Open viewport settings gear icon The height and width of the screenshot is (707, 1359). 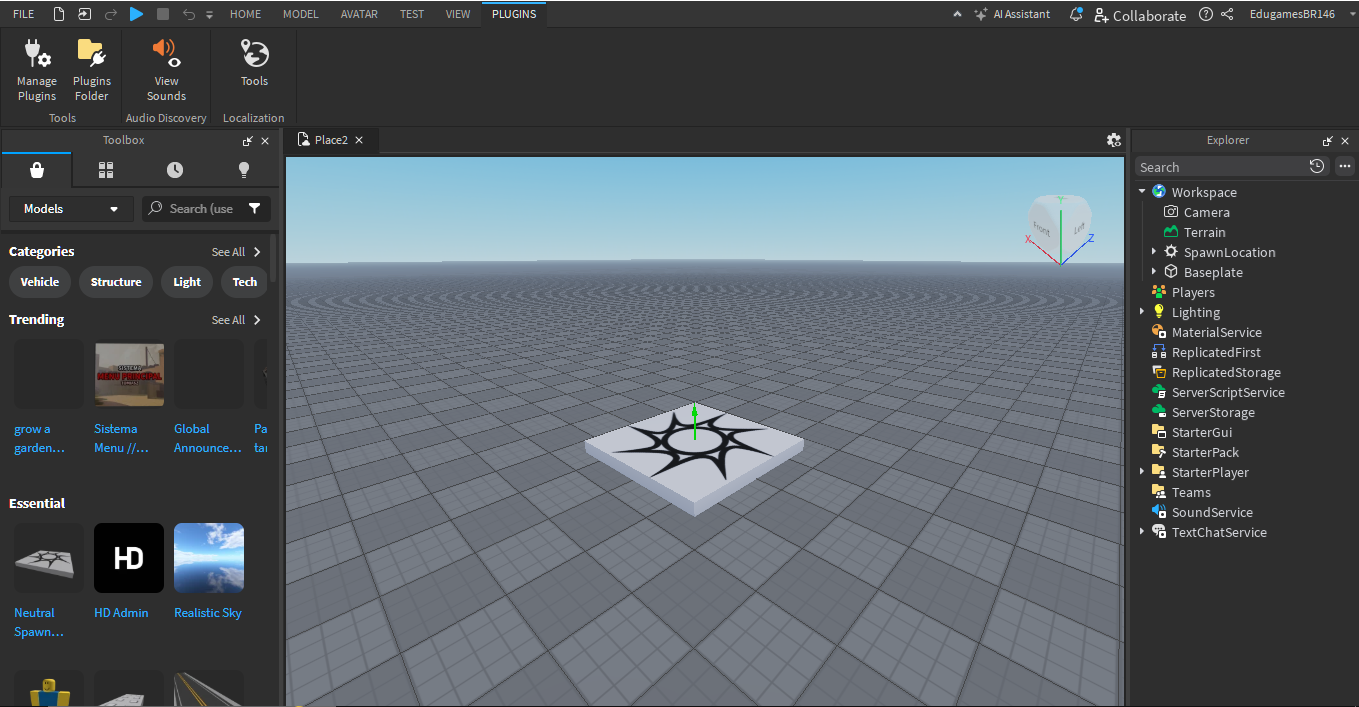1113,140
